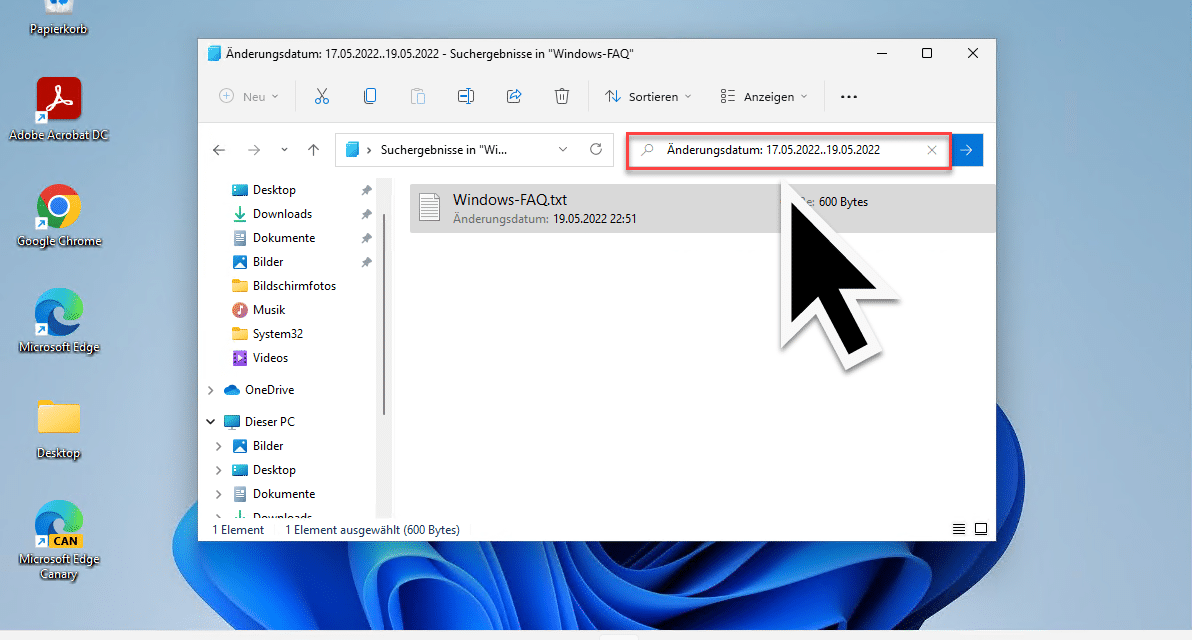Unpin Desktop via its pin icon
The image size is (1192, 640).
click(x=366, y=190)
